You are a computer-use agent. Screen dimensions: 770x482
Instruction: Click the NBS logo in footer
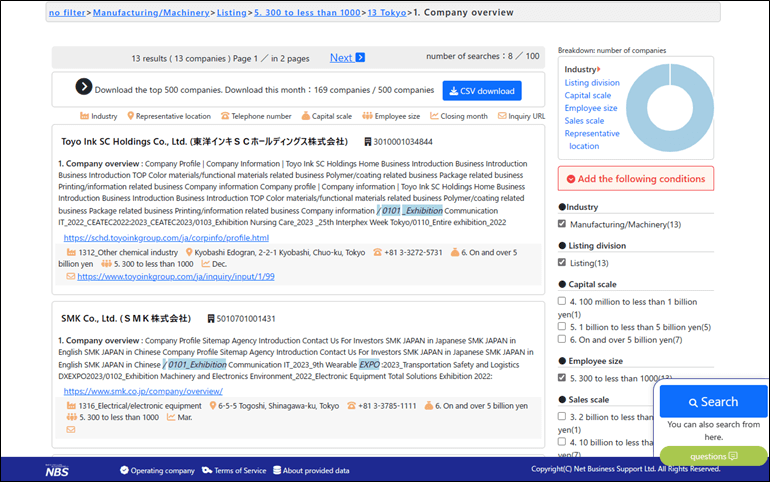click(57, 471)
